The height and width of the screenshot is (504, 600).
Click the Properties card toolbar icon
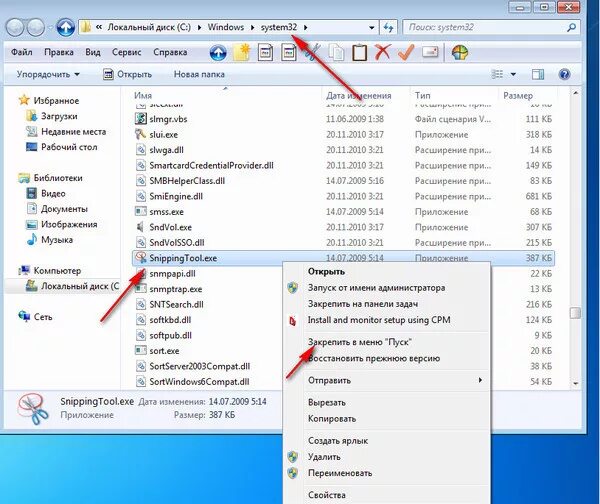[x=430, y=52]
